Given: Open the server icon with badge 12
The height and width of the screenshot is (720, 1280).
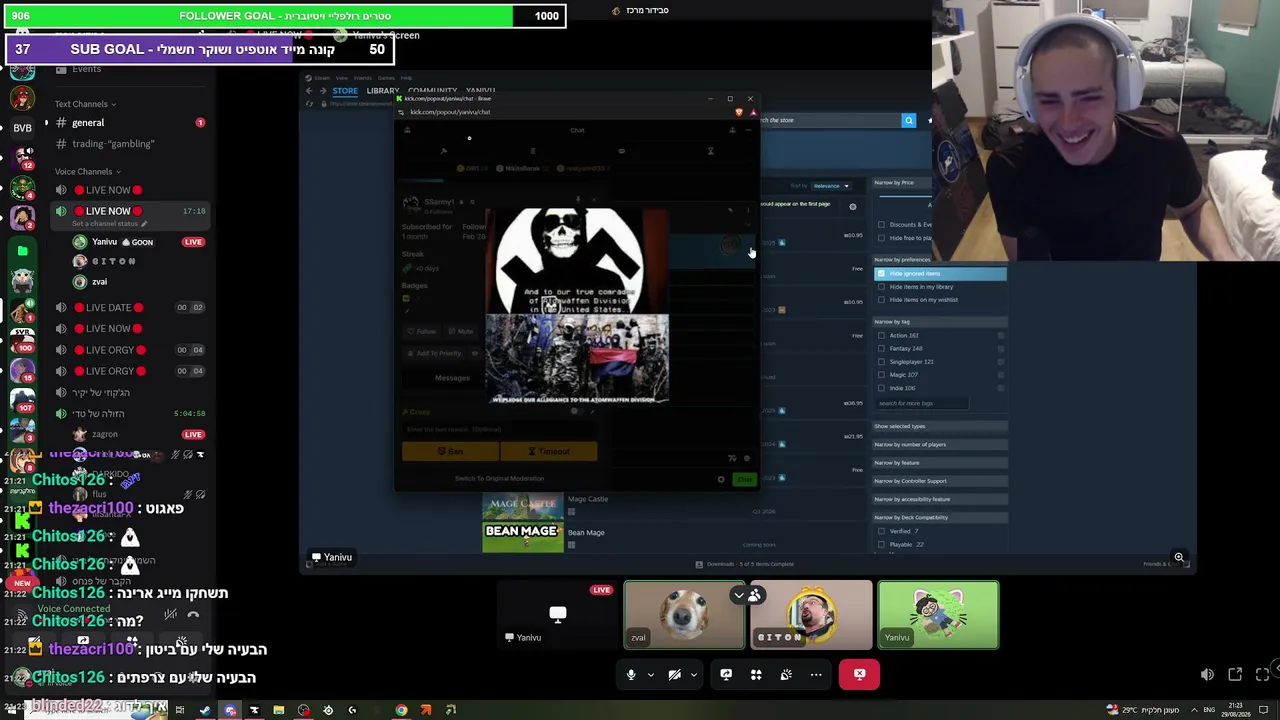Looking at the screenshot, I should (x=22, y=157).
